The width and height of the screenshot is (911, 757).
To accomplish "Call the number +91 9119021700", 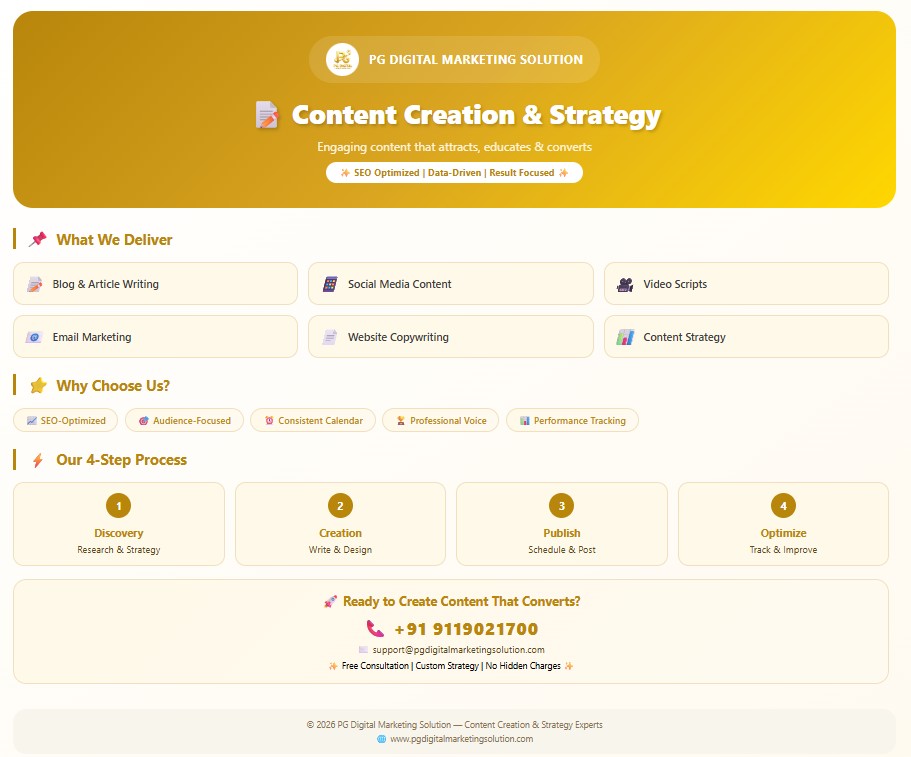I will coord(466,629).
